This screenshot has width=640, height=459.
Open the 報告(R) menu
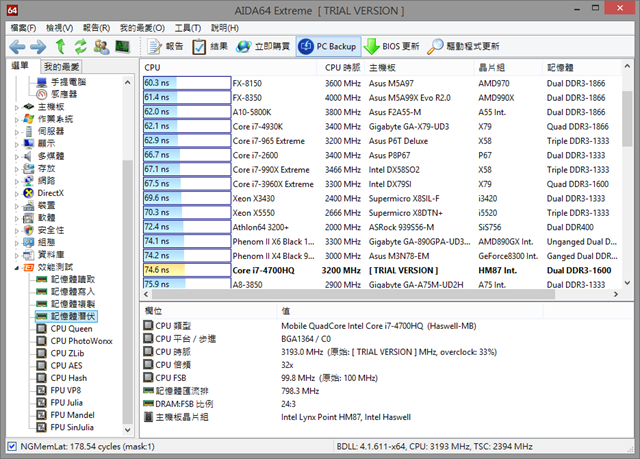tap(97, 28)
